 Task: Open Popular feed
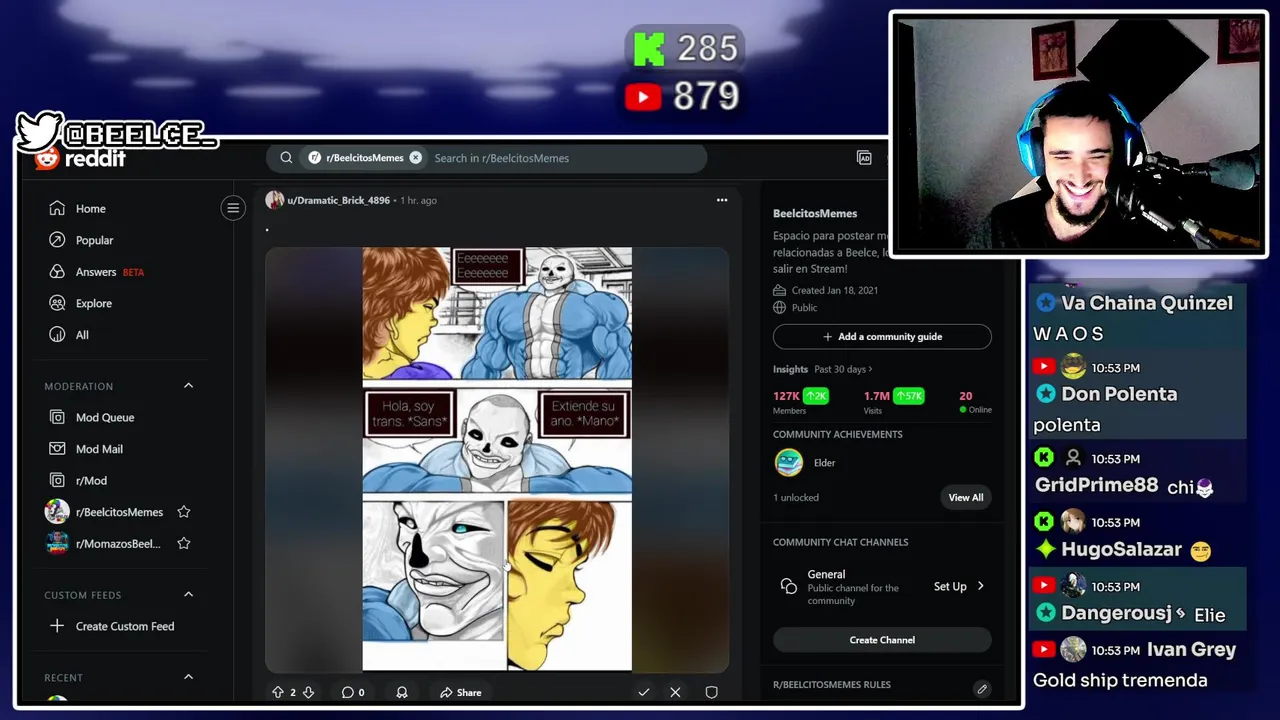pyautogui.click(x=94, y=240)
